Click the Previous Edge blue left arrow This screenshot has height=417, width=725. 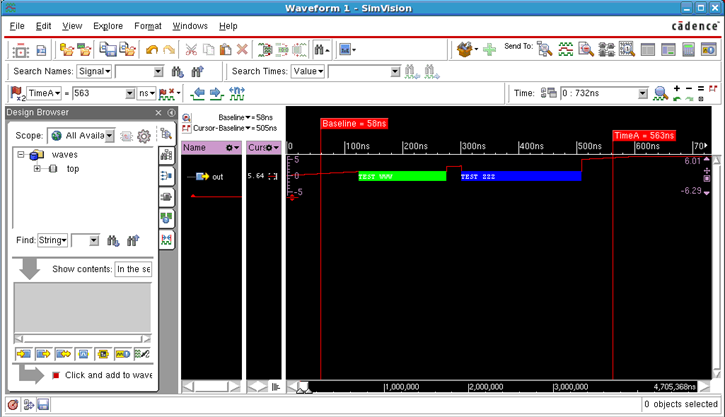[x=198, y=93]
